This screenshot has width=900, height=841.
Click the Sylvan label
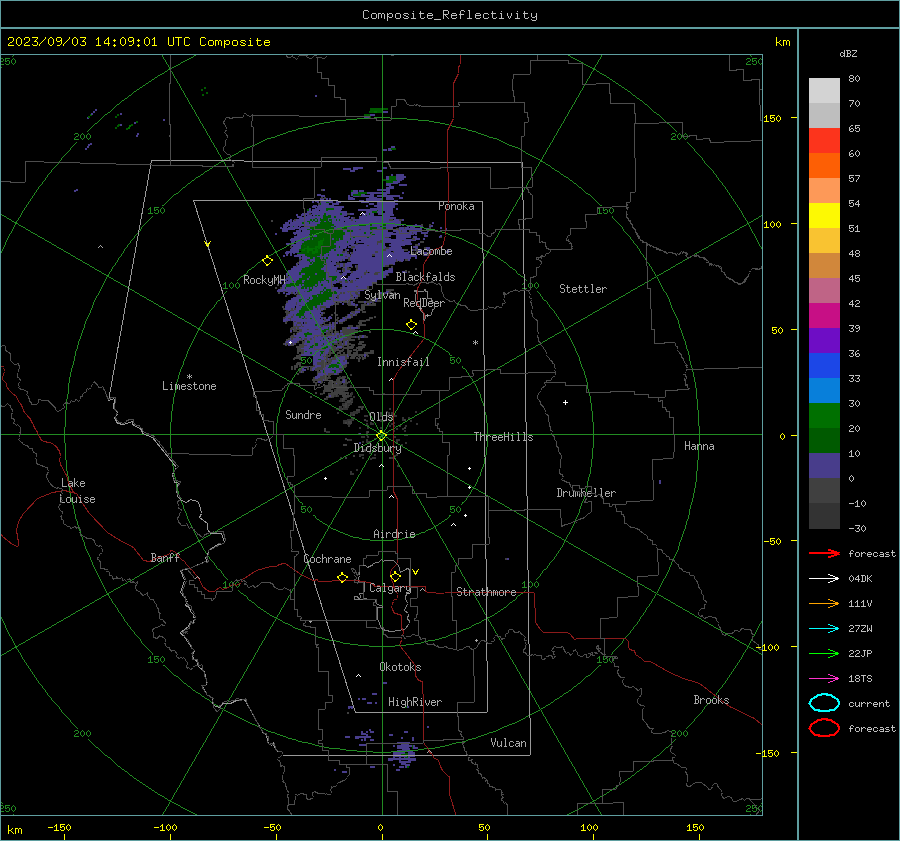click(382, 295)
